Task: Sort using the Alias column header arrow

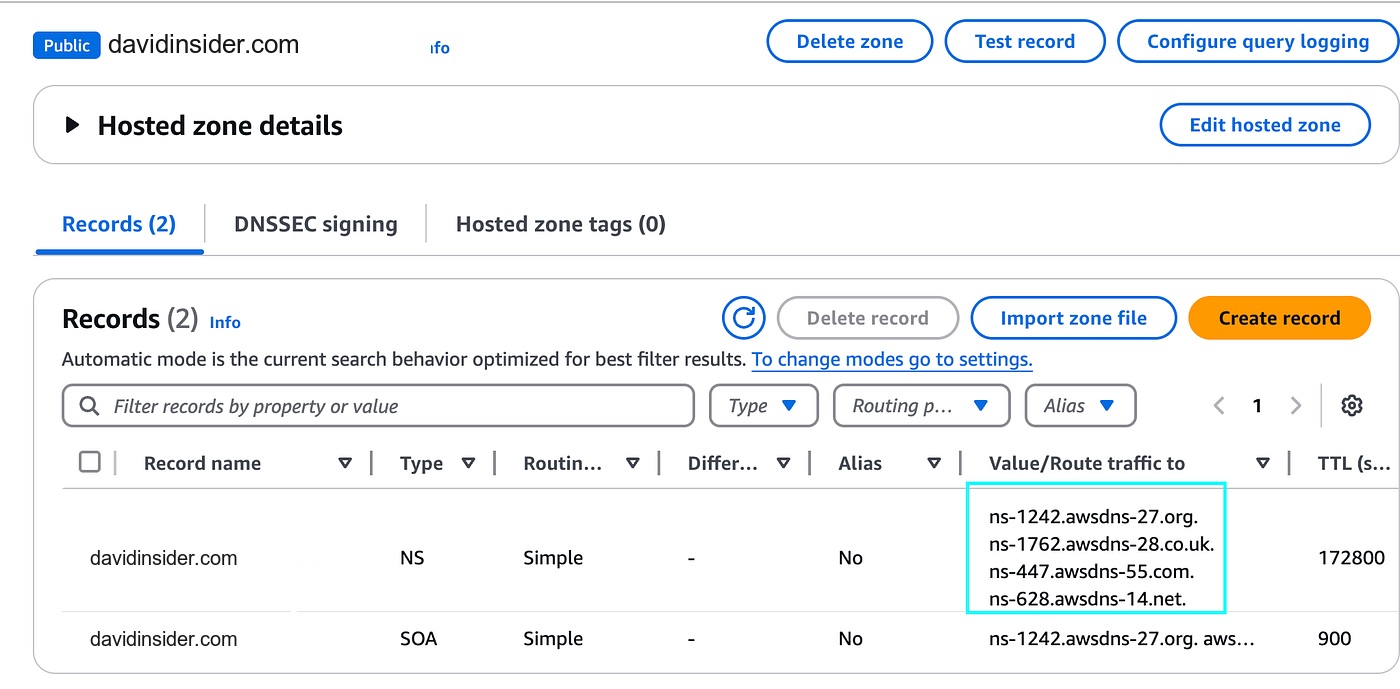Action: [x=934, y=463]
